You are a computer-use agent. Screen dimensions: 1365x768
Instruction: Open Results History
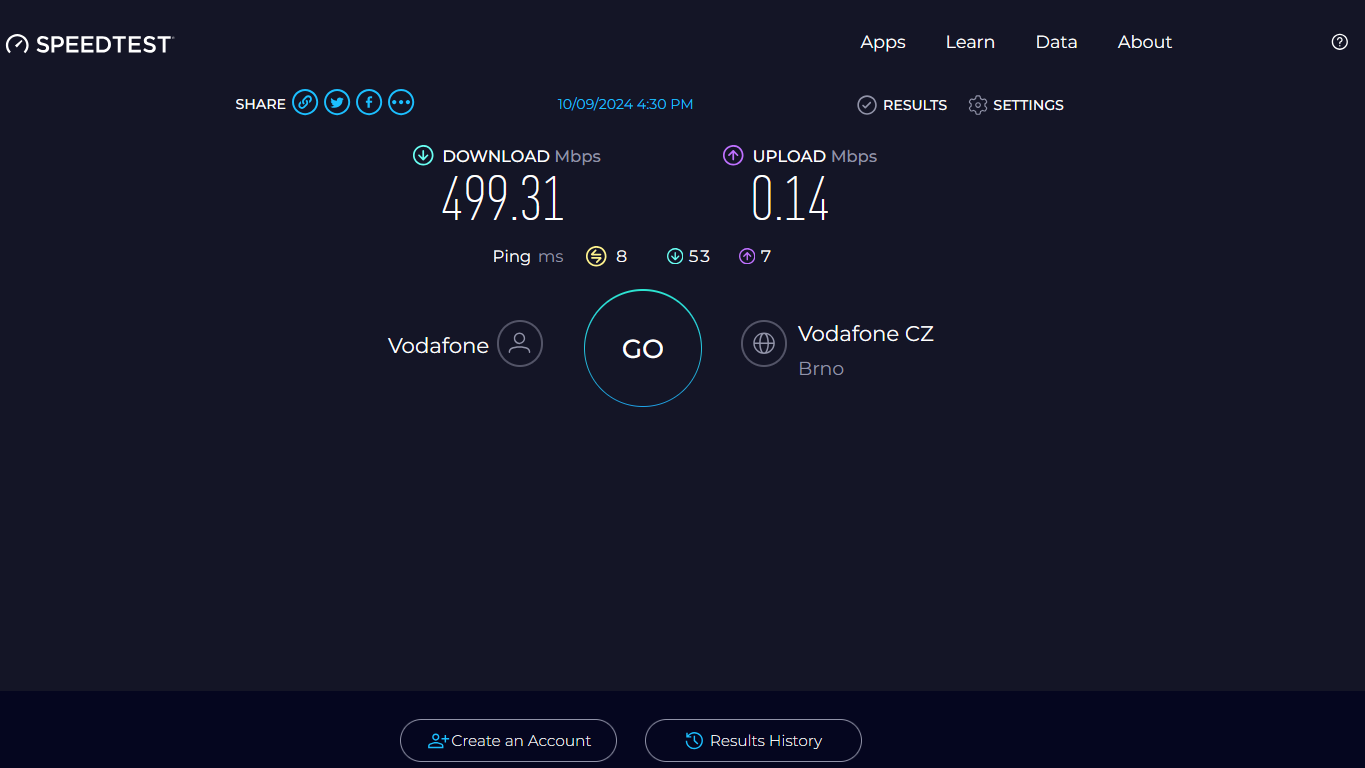[x=753, y=741]
